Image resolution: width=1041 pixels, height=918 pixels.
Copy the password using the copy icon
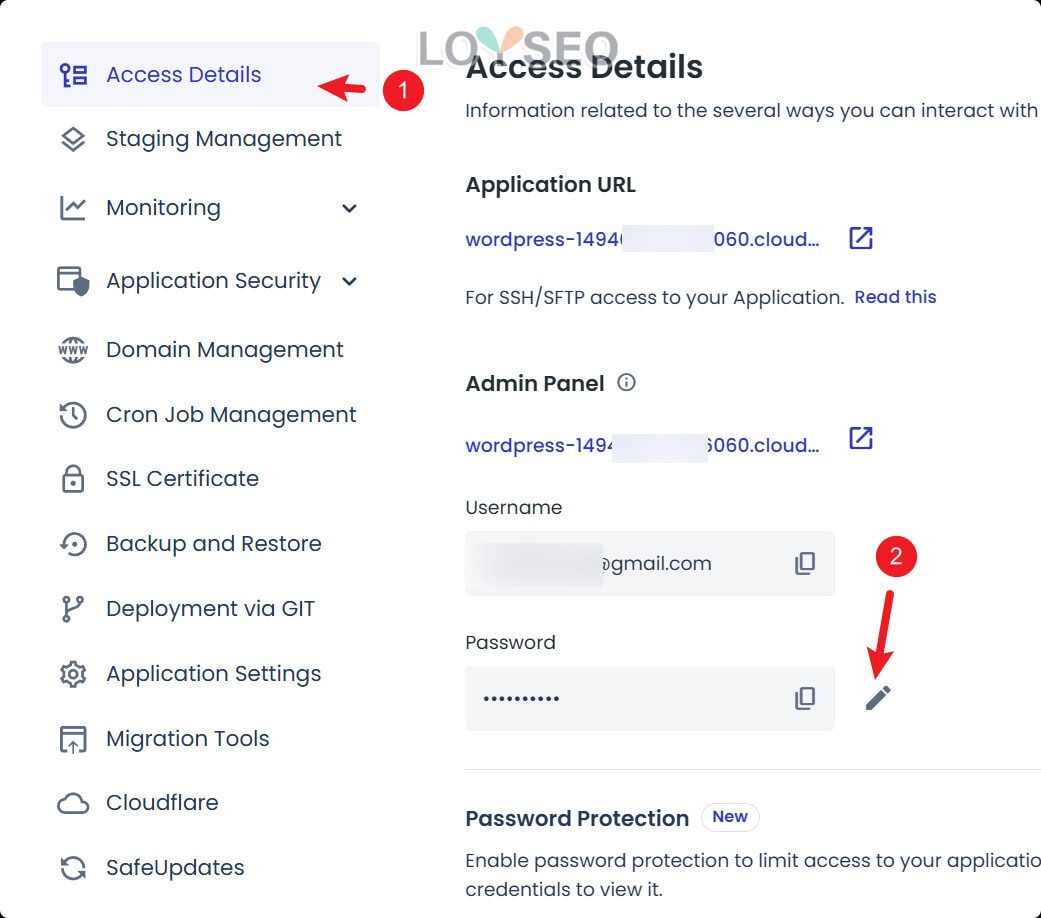(x=805, y=699)
